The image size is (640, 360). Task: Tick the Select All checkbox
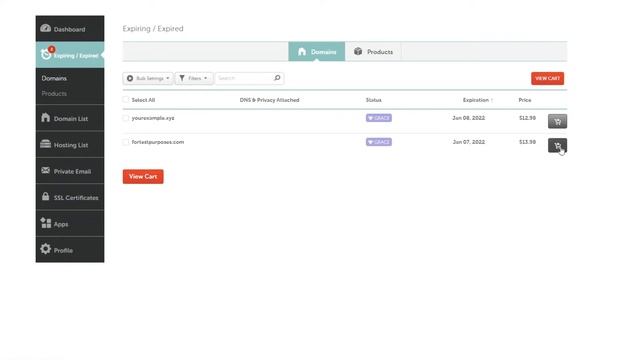[126, 100]
